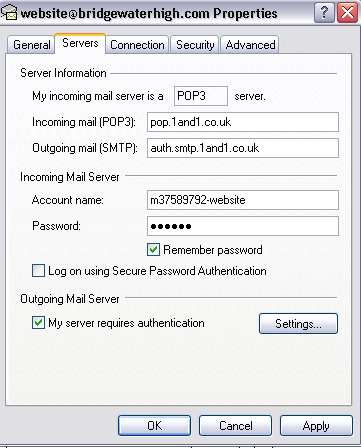Image resolution: width=361 pixels, height=448 pixels.
Task: Select the Advanced tab
Action: (250, 45)
